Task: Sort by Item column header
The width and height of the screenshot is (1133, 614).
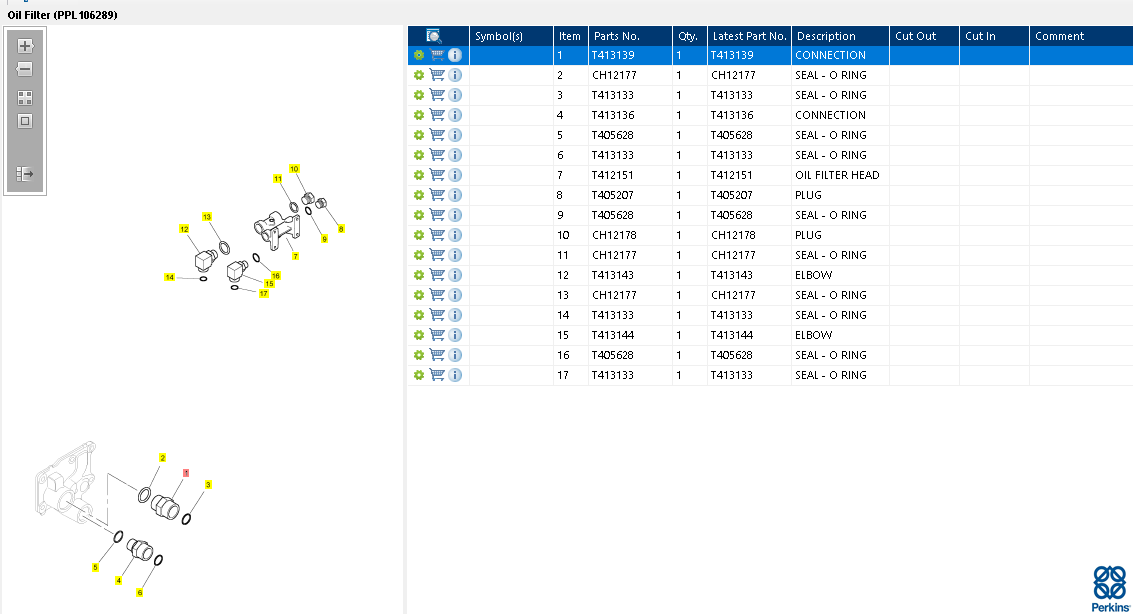Action: (x=571, y=36)
